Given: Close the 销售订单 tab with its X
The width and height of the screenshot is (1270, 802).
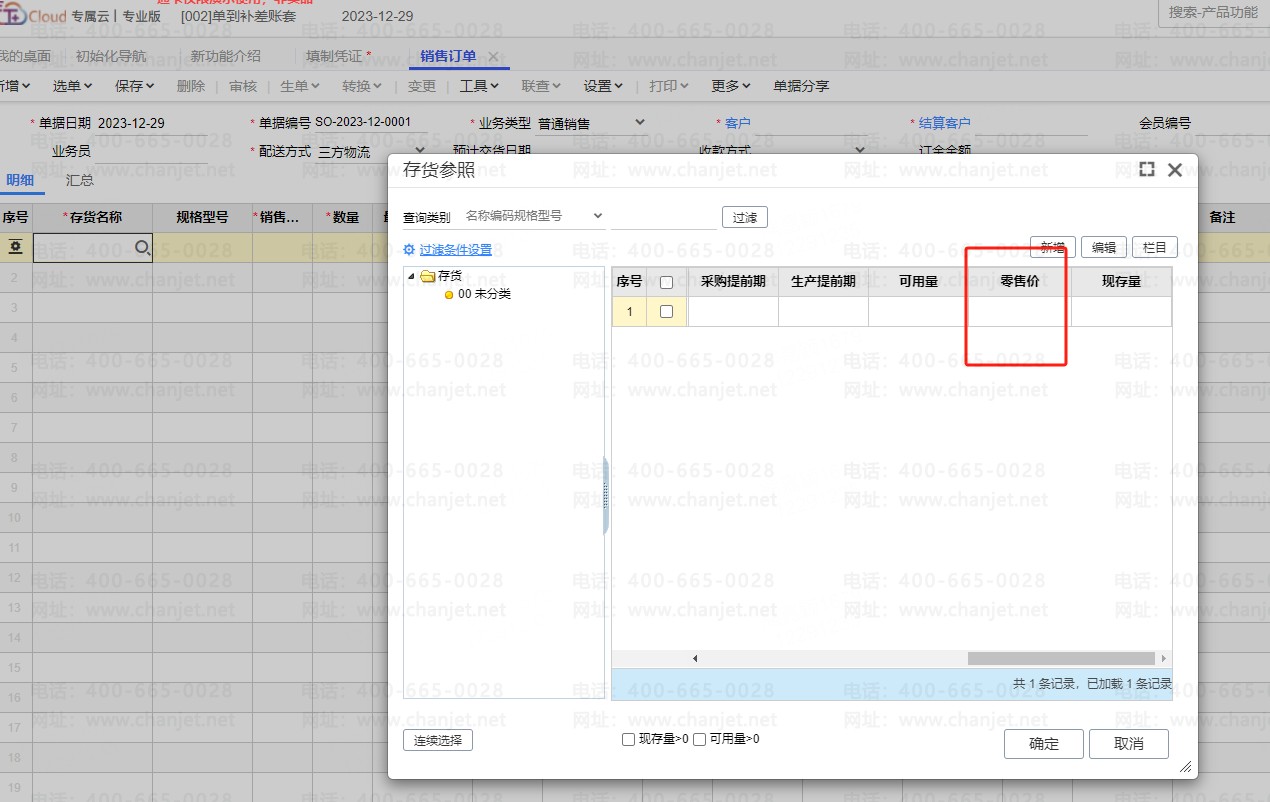Looking at the screenshot, I should click(493, 56).
